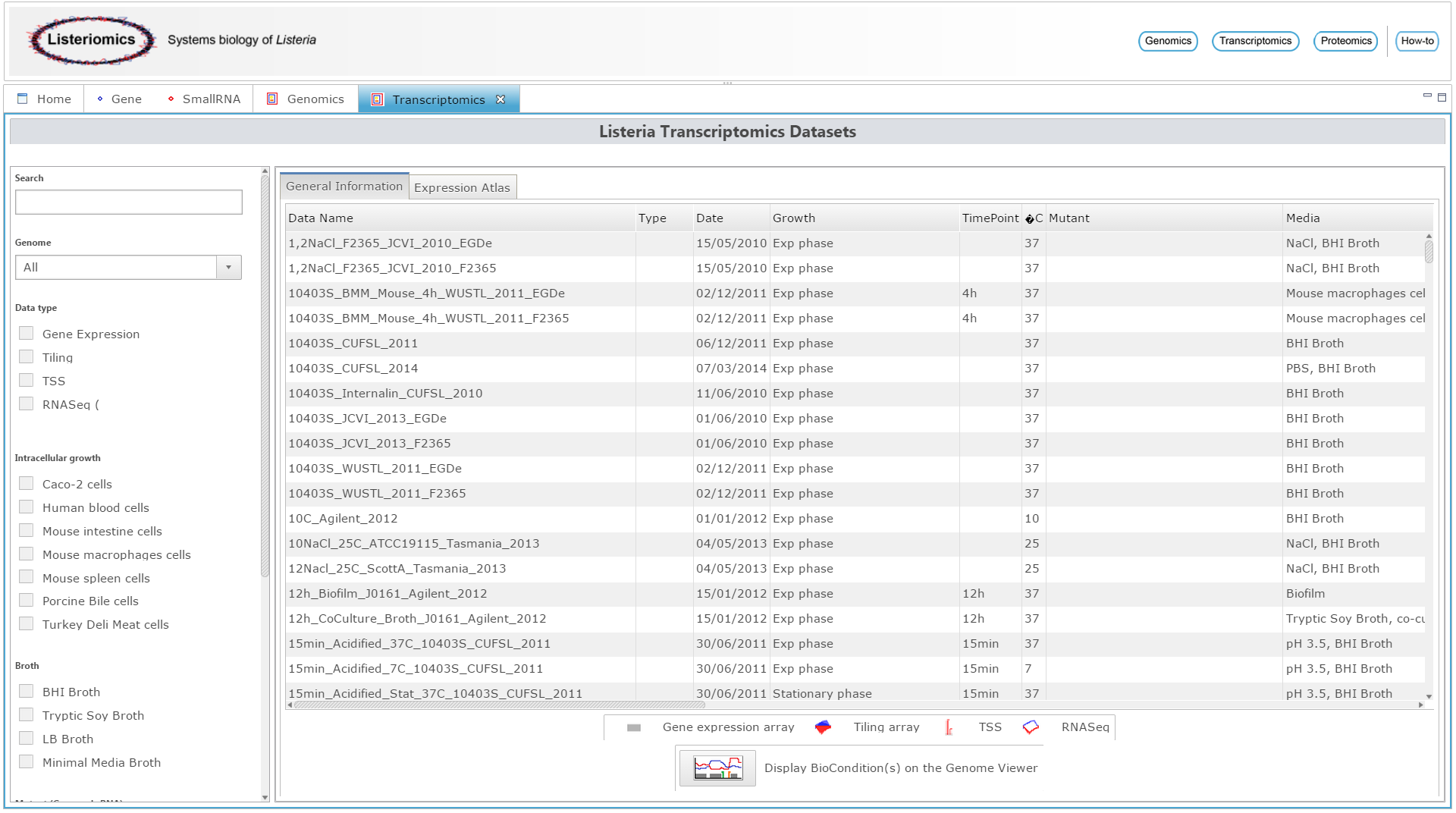Enable the Gene Expression data type checkbox
Viewport: 1456px width, 813px height.
pos(27,334)
